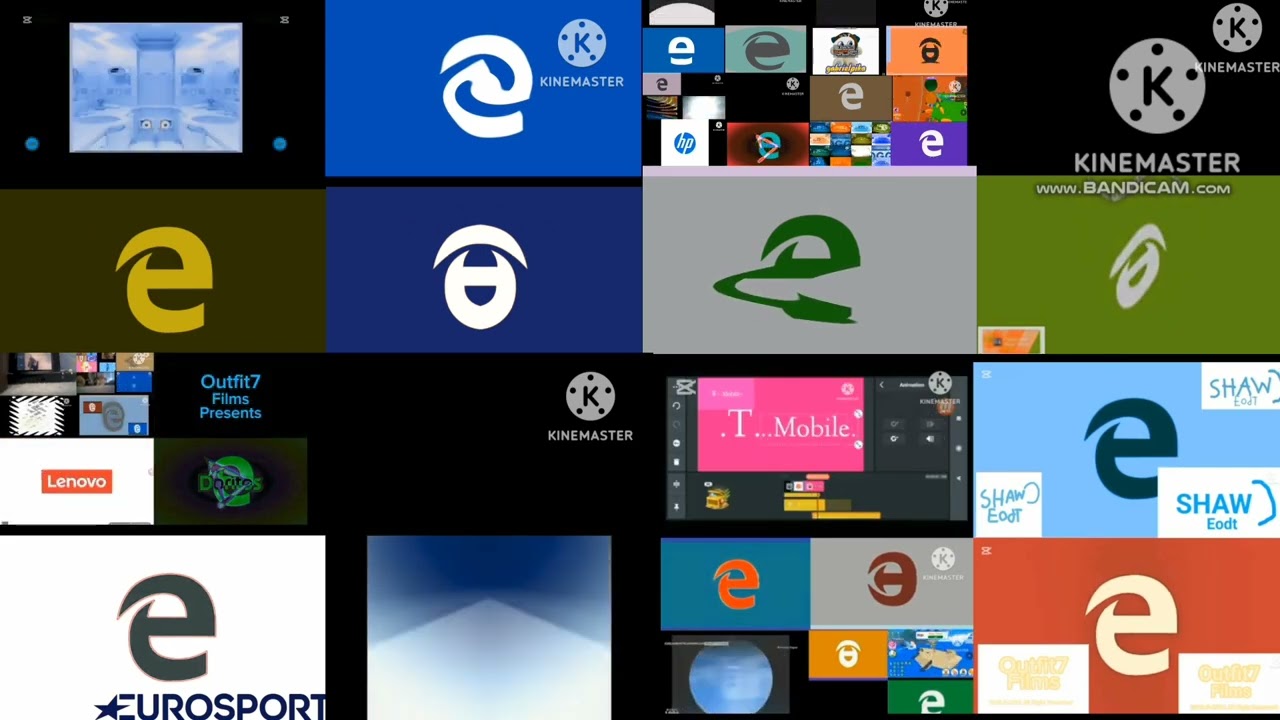Click the Animation panel title
The image size is (1280, 720).
click(x=912, y=385)
